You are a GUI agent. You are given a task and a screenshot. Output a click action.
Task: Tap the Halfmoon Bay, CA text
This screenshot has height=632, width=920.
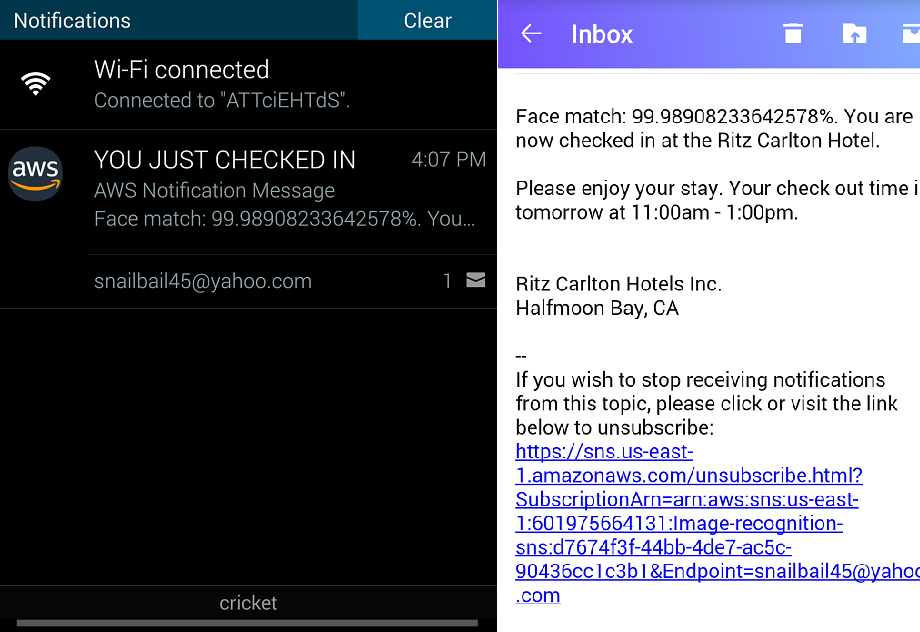pos(597,308)
